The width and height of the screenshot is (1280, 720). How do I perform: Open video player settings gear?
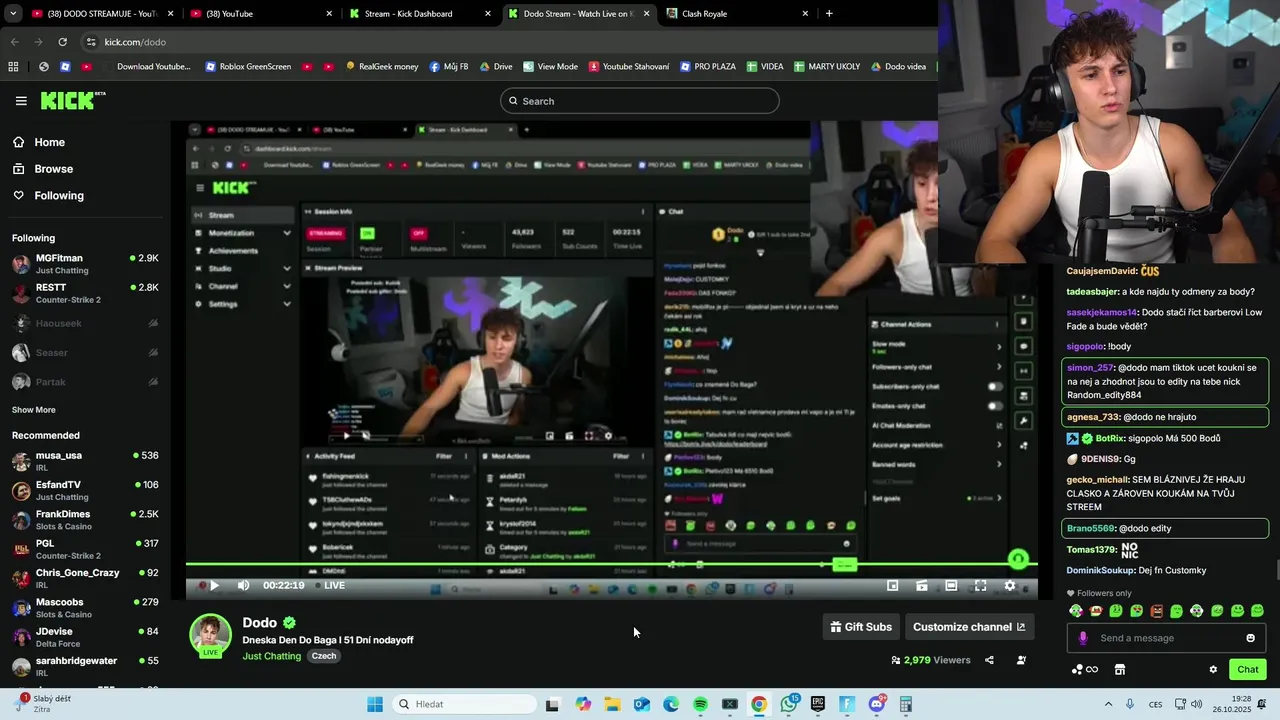pos(1010,586)
